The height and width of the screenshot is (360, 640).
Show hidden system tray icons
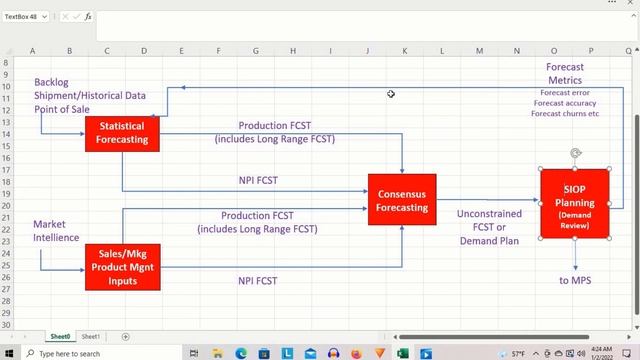point(536,353)
